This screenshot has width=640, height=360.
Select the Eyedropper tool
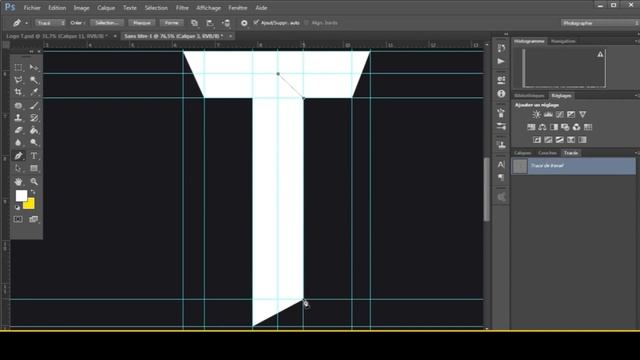[x=34, y=92]
